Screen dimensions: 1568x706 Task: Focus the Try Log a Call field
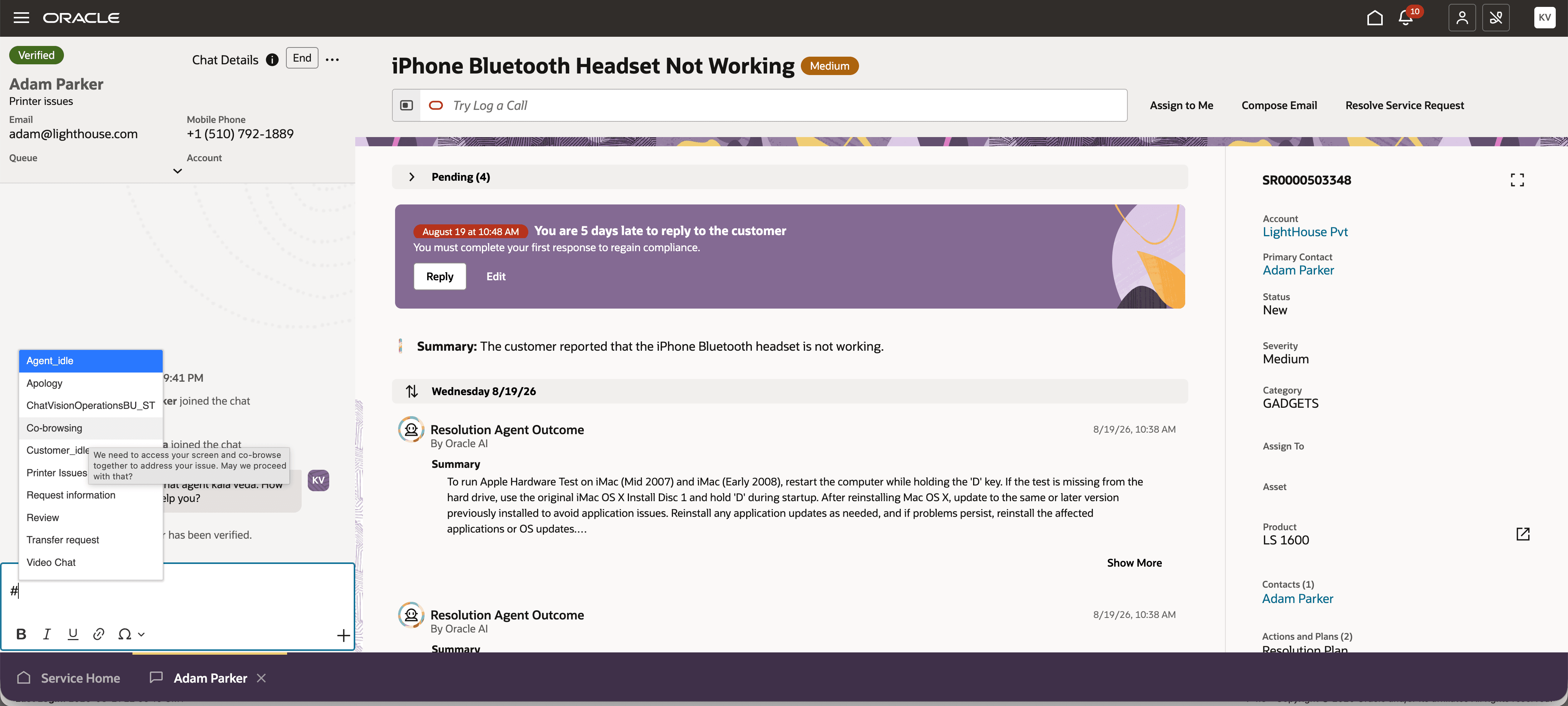click(773, 105)
